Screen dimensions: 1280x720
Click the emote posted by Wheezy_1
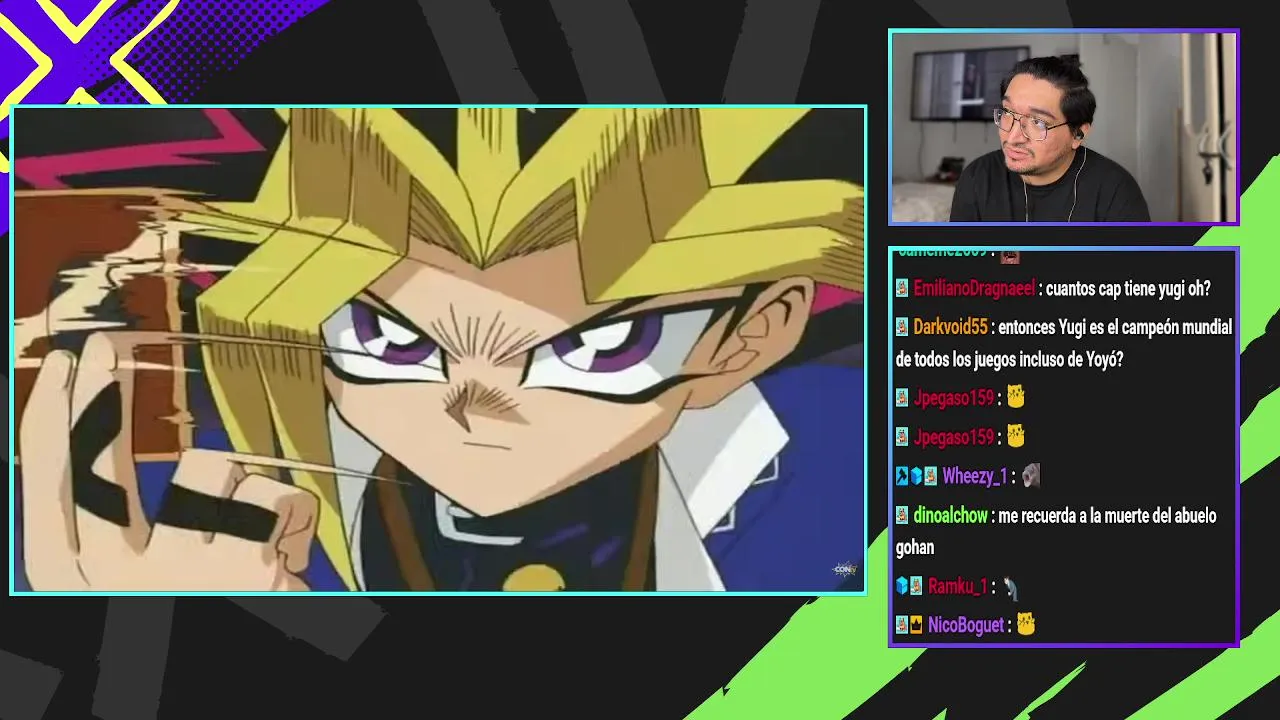tap(1031, 476)
